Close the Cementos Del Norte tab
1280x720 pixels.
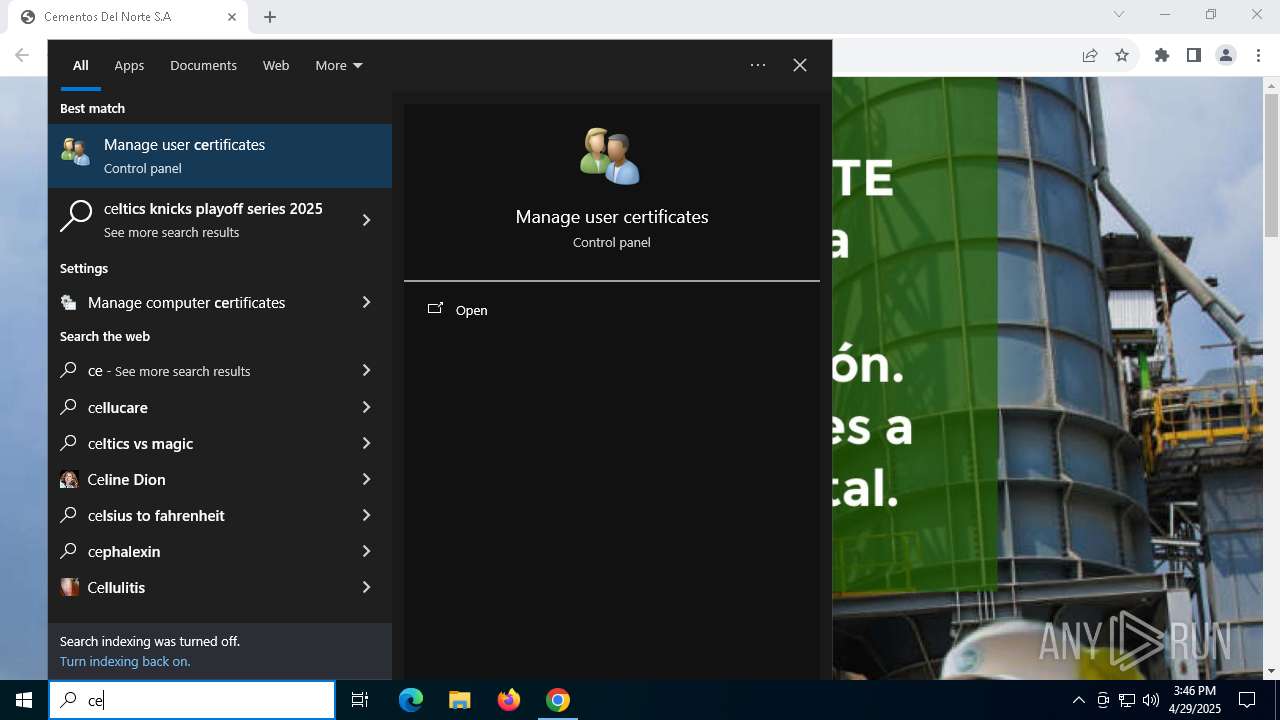[232, 17]
